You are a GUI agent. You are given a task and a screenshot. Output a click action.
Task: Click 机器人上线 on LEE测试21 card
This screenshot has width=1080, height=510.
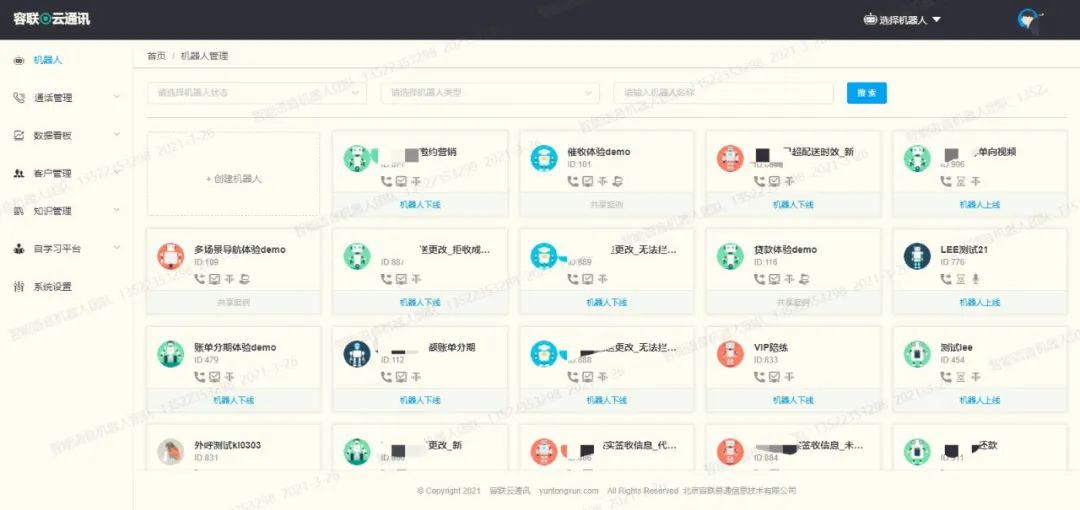979,302
